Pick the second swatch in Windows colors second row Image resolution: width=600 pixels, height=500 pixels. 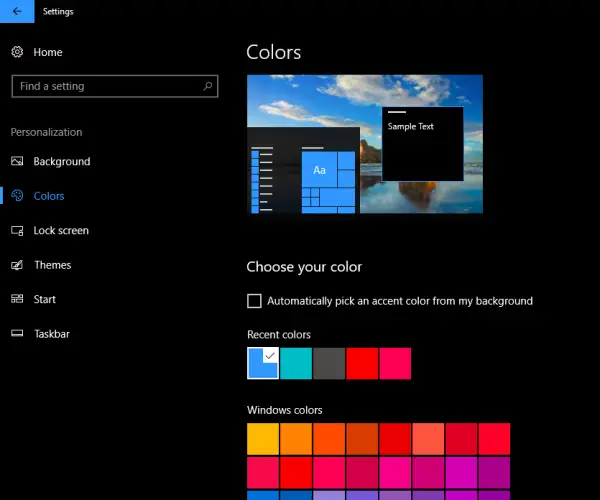click(296, 472)
